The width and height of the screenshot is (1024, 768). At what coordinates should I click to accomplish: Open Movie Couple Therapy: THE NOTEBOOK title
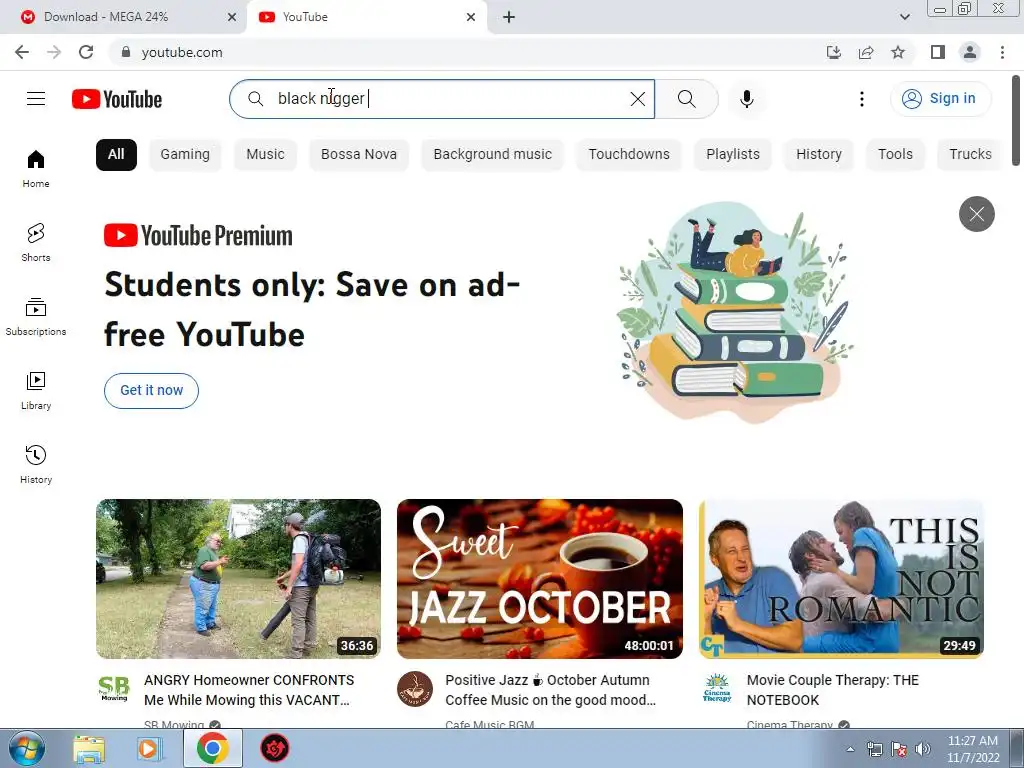click(x=833, y=690)
